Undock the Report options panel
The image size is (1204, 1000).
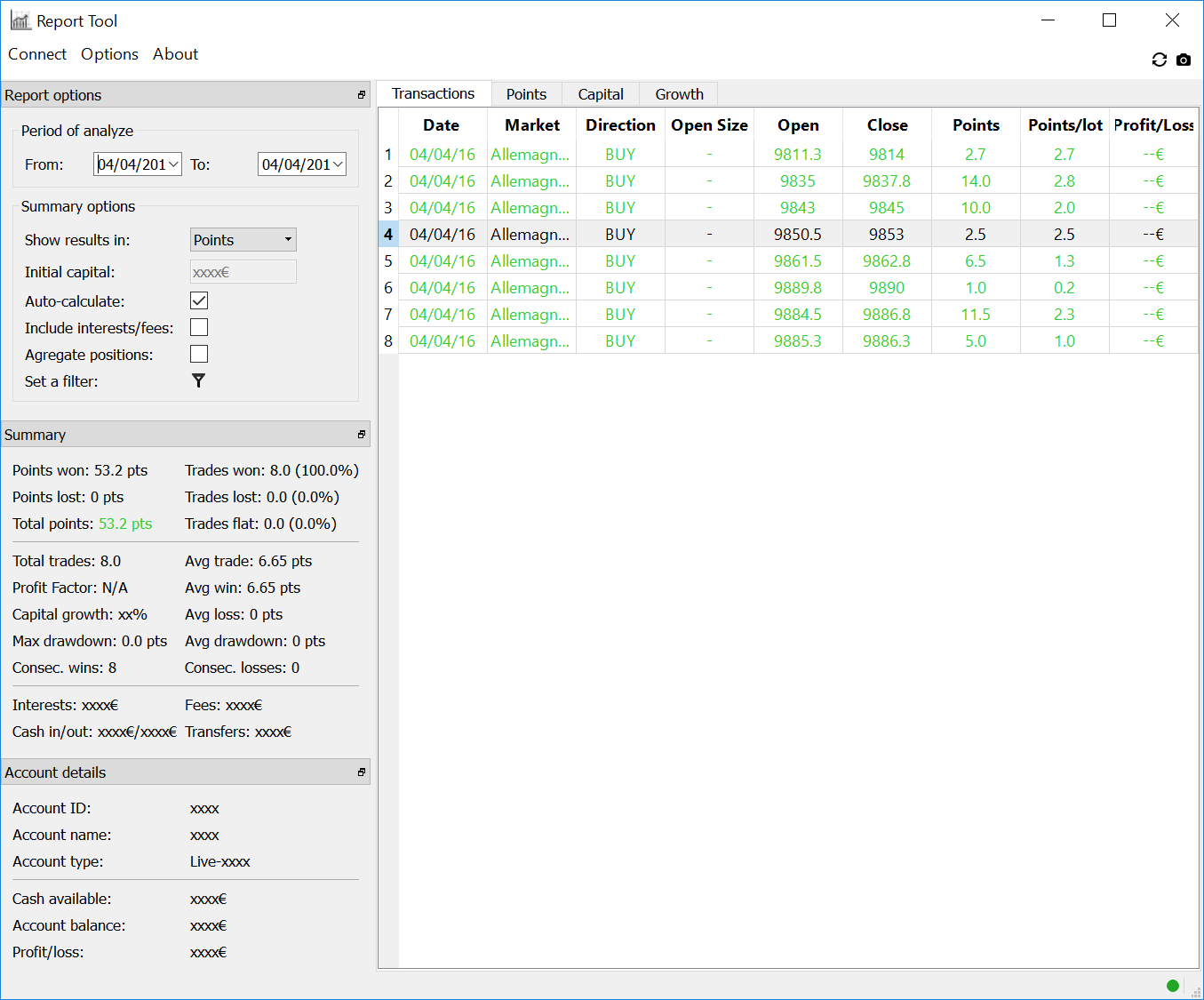362,95
